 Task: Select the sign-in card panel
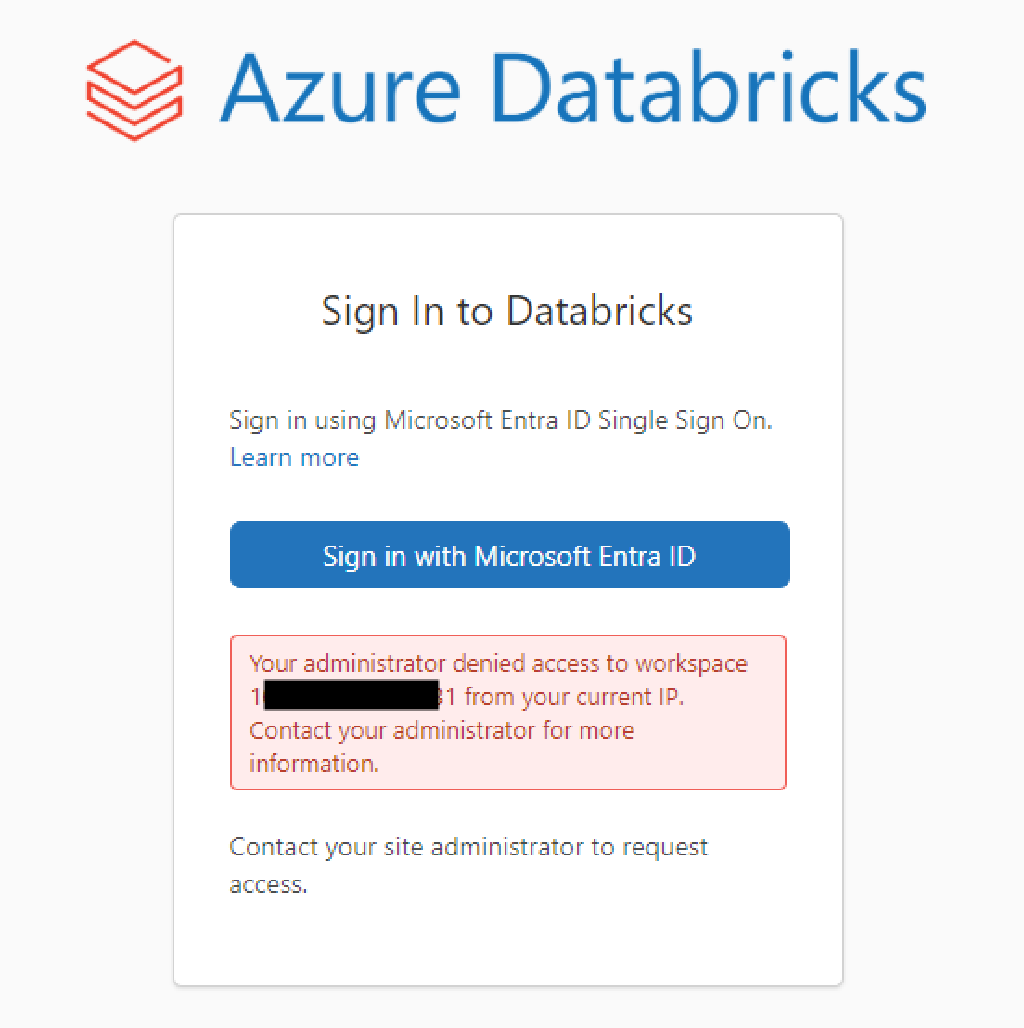(508, 600)
